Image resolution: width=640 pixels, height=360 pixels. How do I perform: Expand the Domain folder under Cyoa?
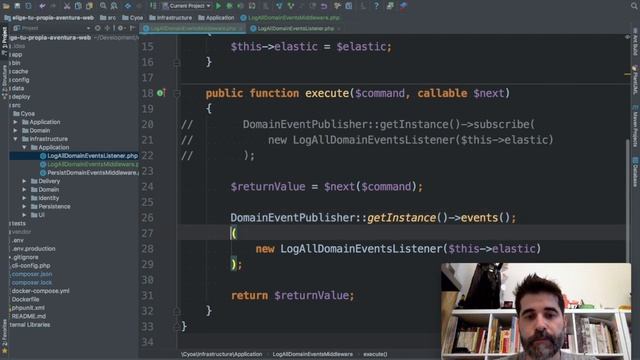coord(16,131)
